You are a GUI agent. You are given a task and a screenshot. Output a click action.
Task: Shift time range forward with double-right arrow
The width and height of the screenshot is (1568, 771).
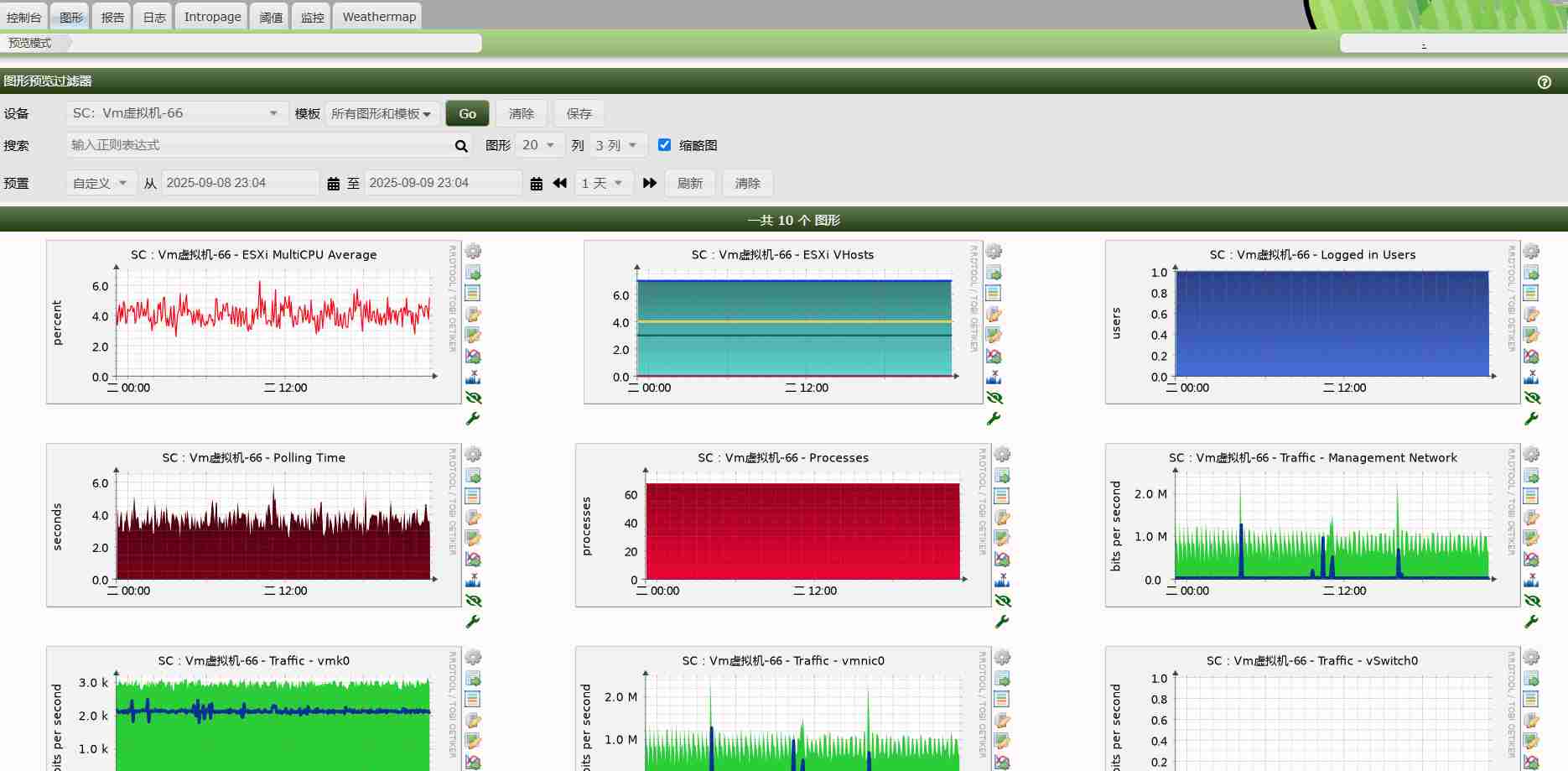(x=650, y=183)
